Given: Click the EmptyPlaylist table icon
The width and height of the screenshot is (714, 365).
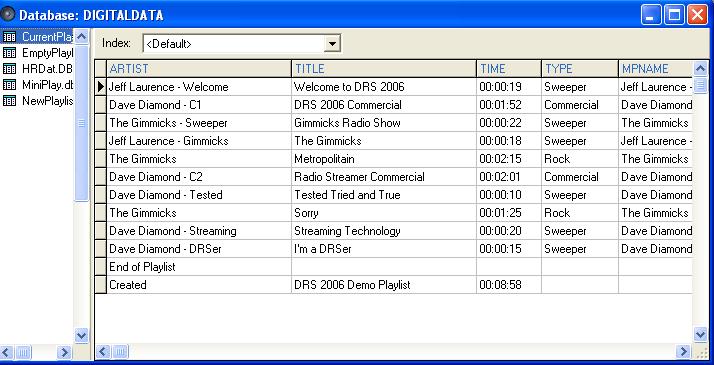Looking at the screenshot, I should point(9,53).
